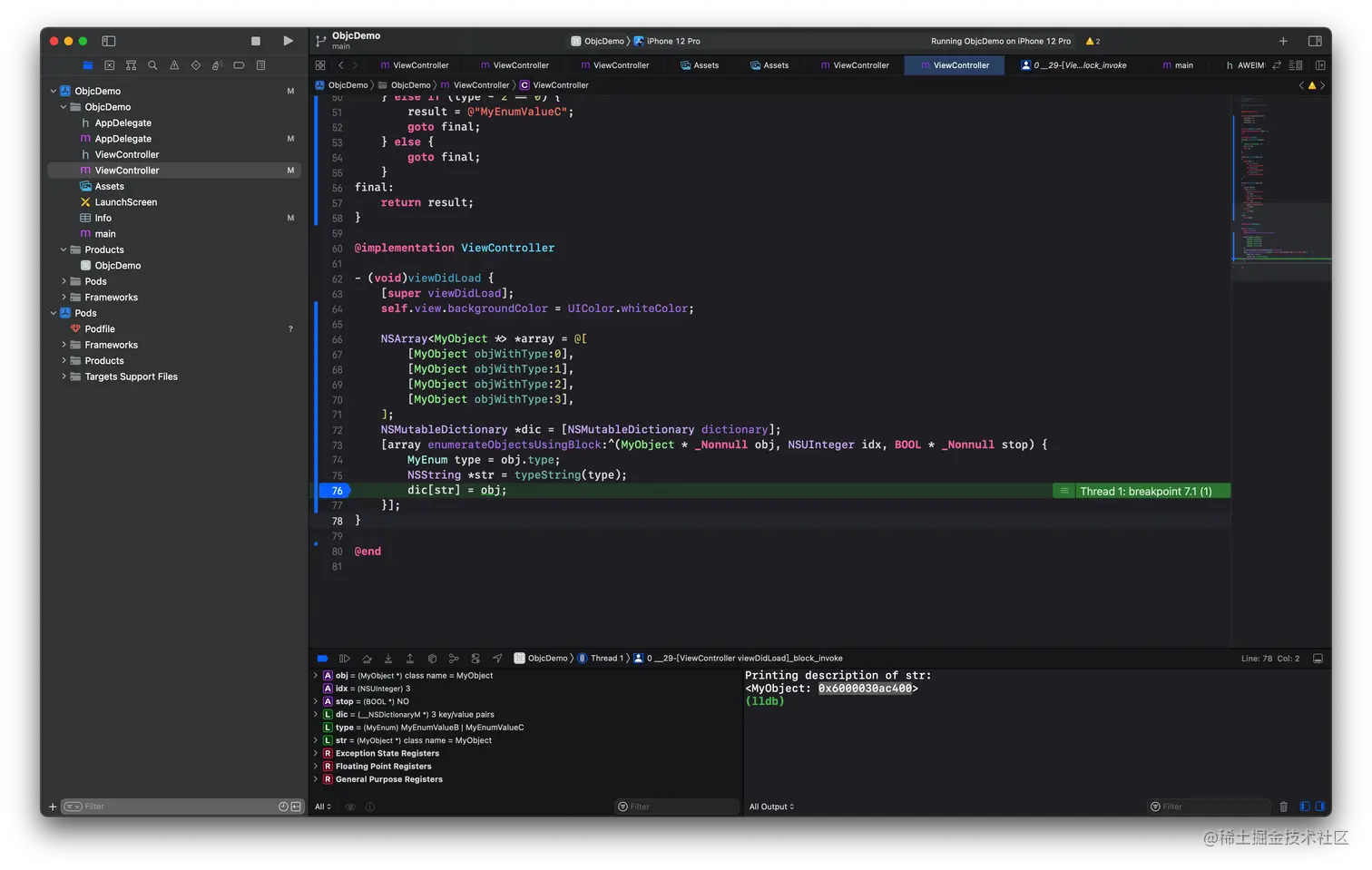The height and width of the screenshot is (870, 1372).
Task: Open the Issue navigator warning icon
Action: (174, 65)
